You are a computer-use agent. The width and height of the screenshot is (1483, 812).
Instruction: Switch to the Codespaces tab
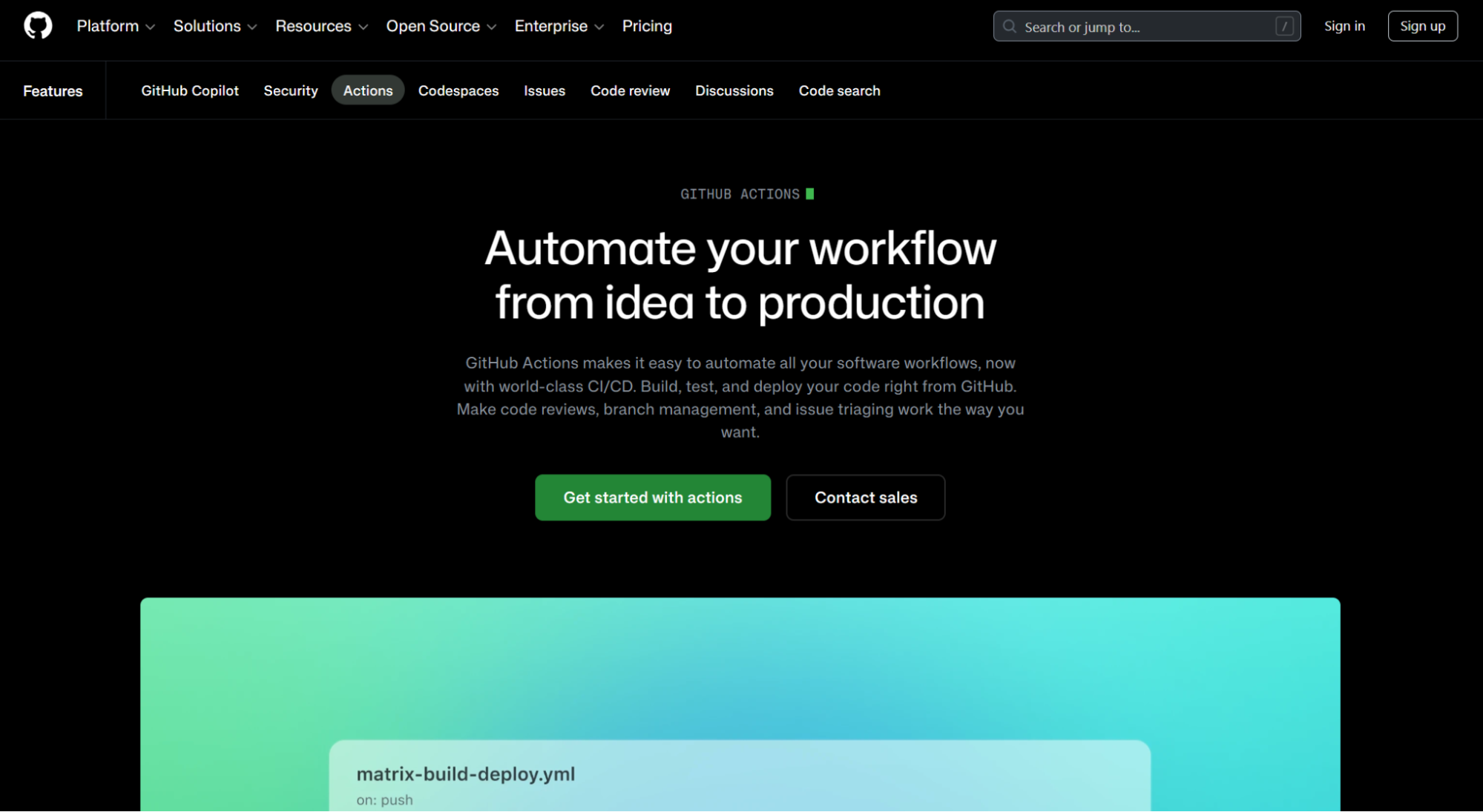click(x=458, y=90)
